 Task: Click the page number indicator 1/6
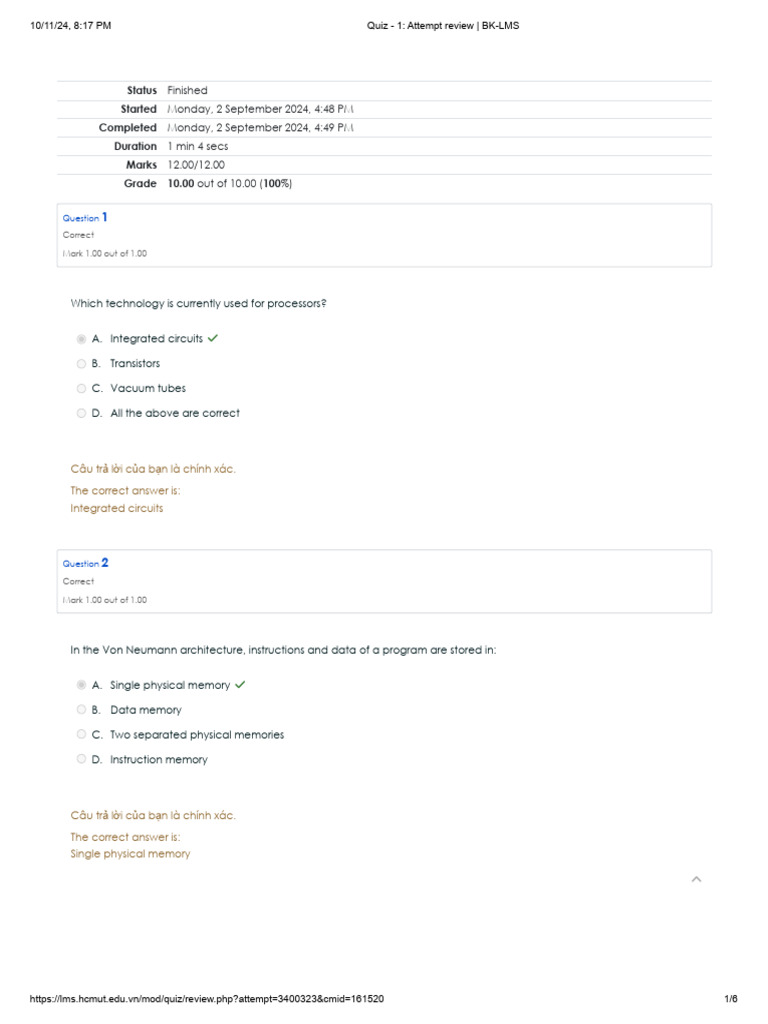pos(730,999)
